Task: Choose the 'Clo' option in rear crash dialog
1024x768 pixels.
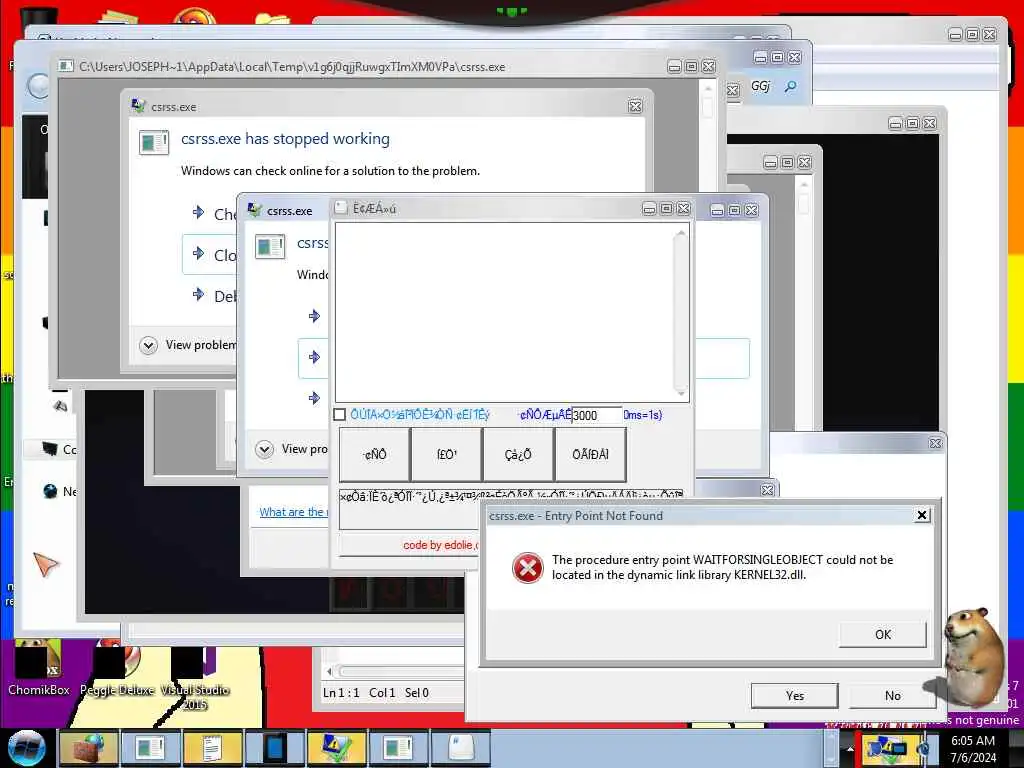Action: (210, 254)
